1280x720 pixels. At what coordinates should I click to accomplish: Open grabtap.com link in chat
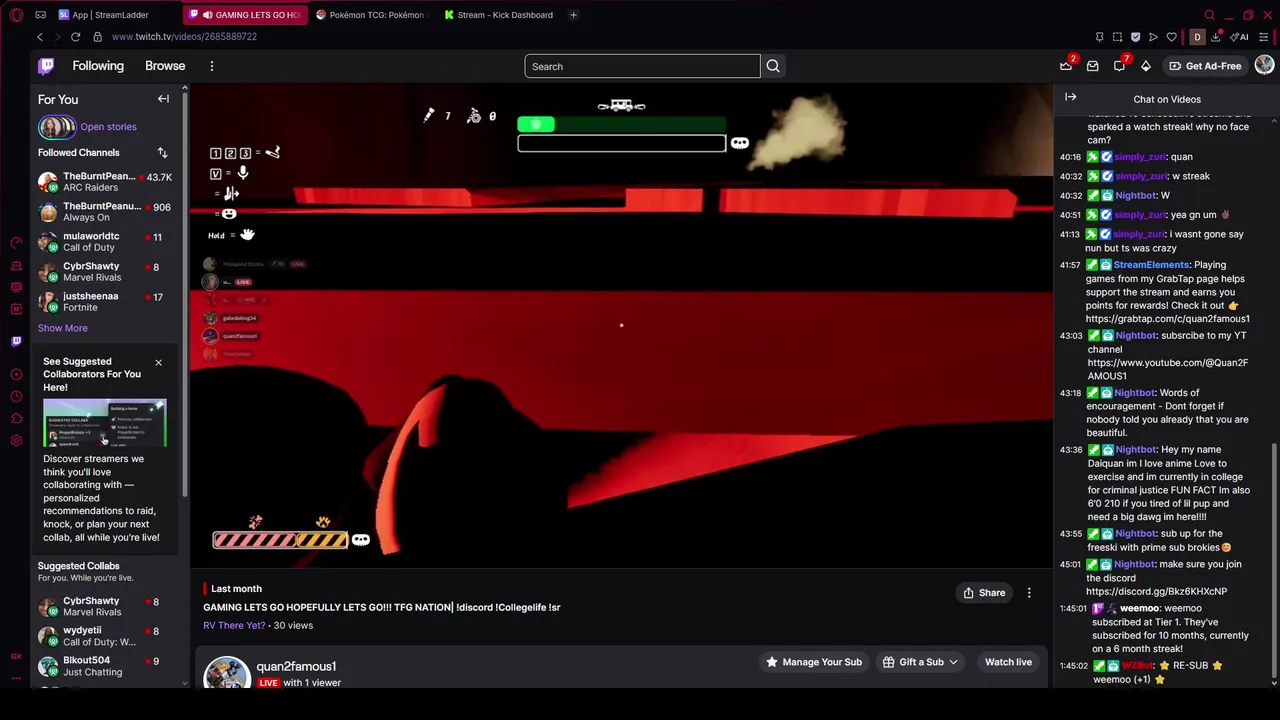[x=1167, y=319]
